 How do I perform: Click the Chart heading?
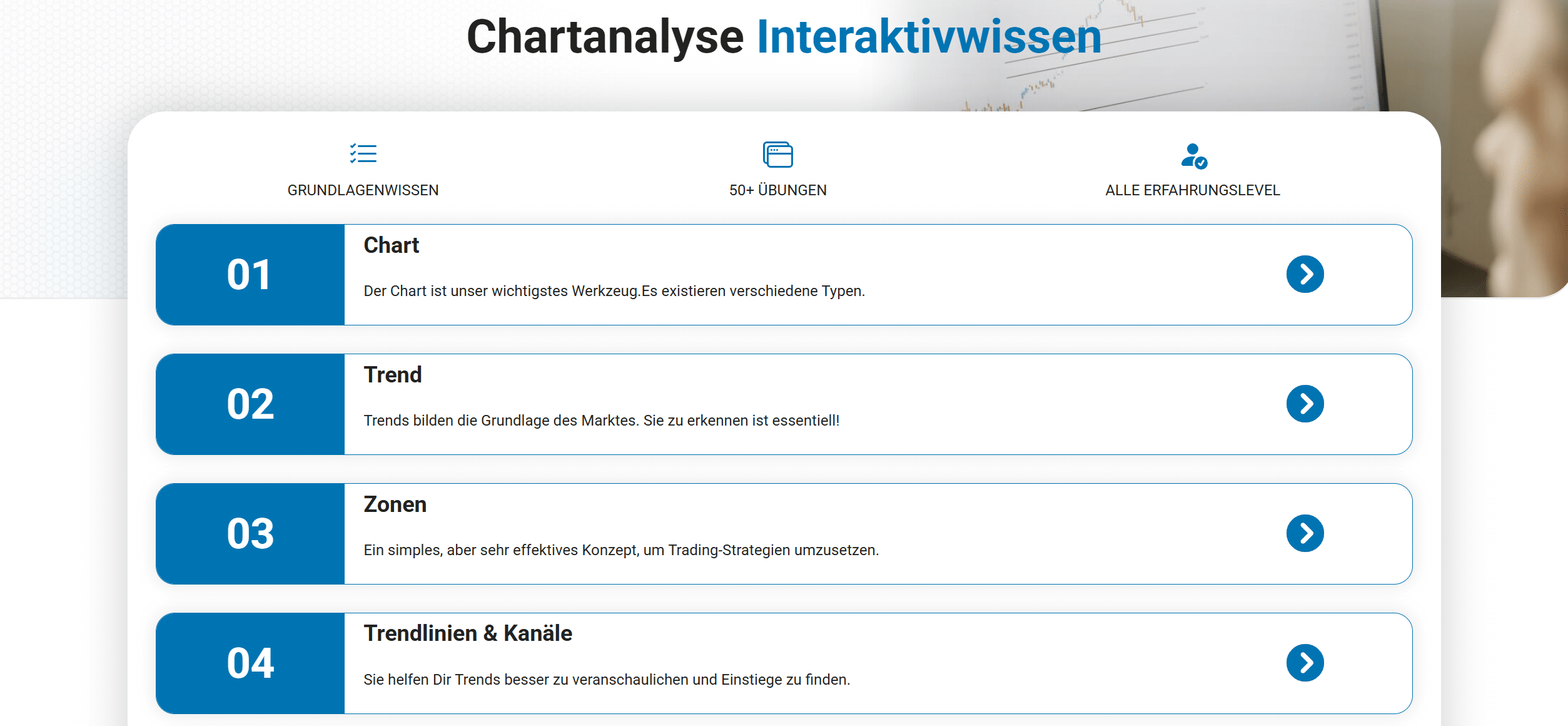391,245
